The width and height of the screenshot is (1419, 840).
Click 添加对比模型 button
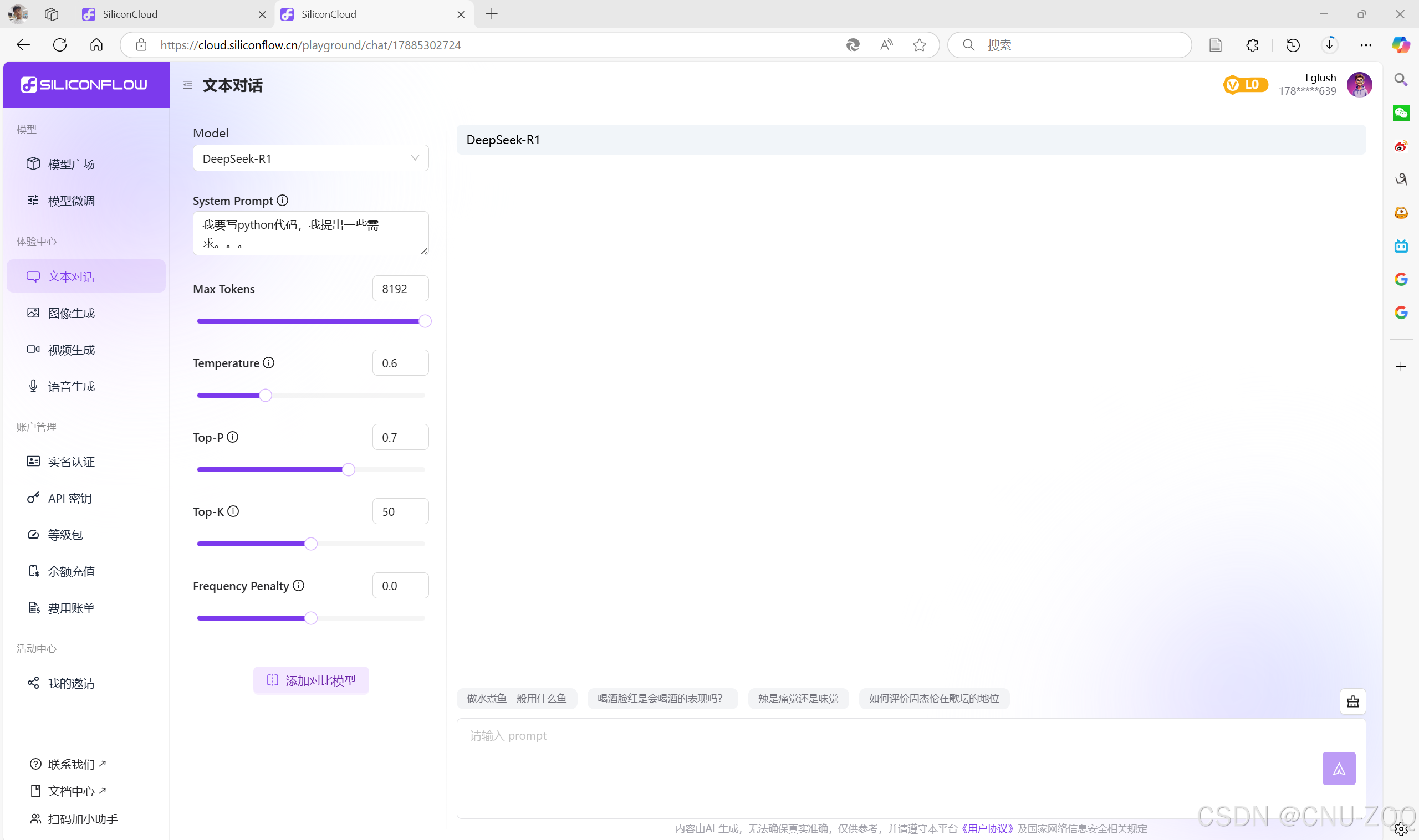click(x=310, y=680)
